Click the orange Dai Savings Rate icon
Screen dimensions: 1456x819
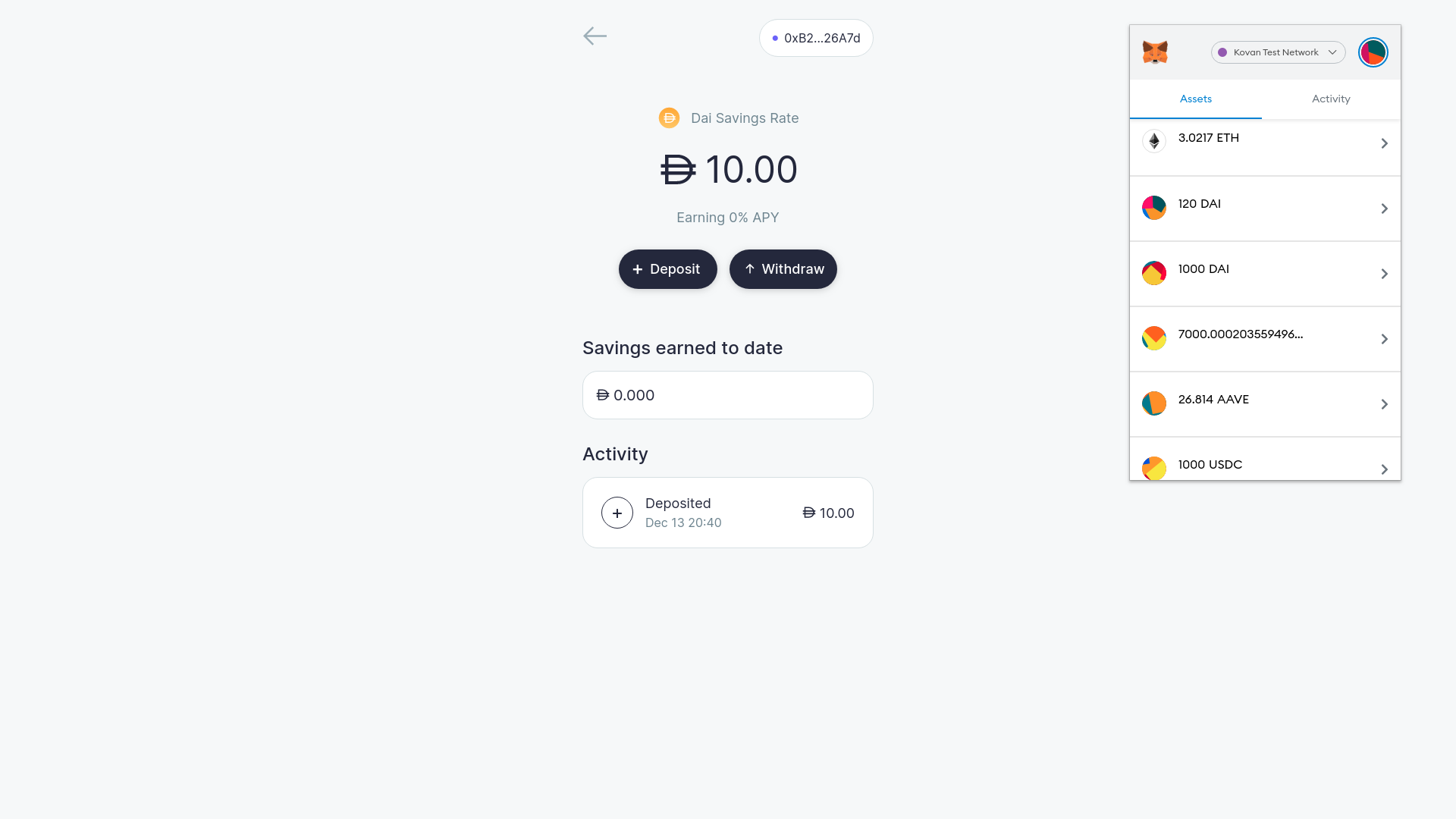pyautogui.click(x=669, y=118)
